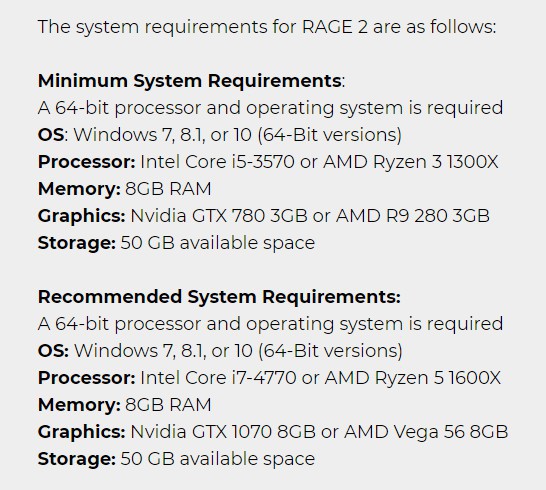
Task: Click the minimum 'Memory:' label
Action: click(x=79, y=189)
